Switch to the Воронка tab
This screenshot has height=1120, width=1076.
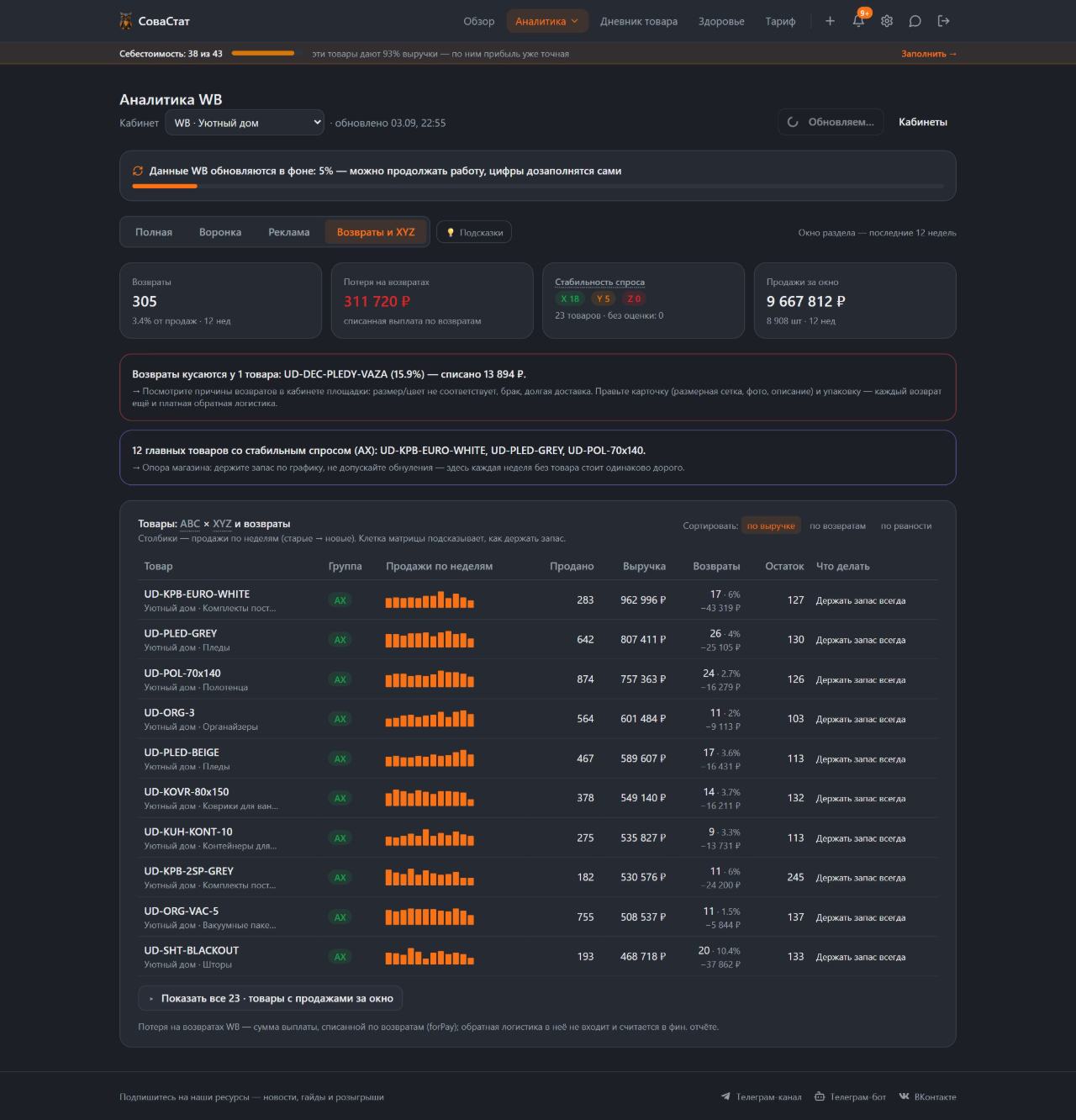point(220,232)
